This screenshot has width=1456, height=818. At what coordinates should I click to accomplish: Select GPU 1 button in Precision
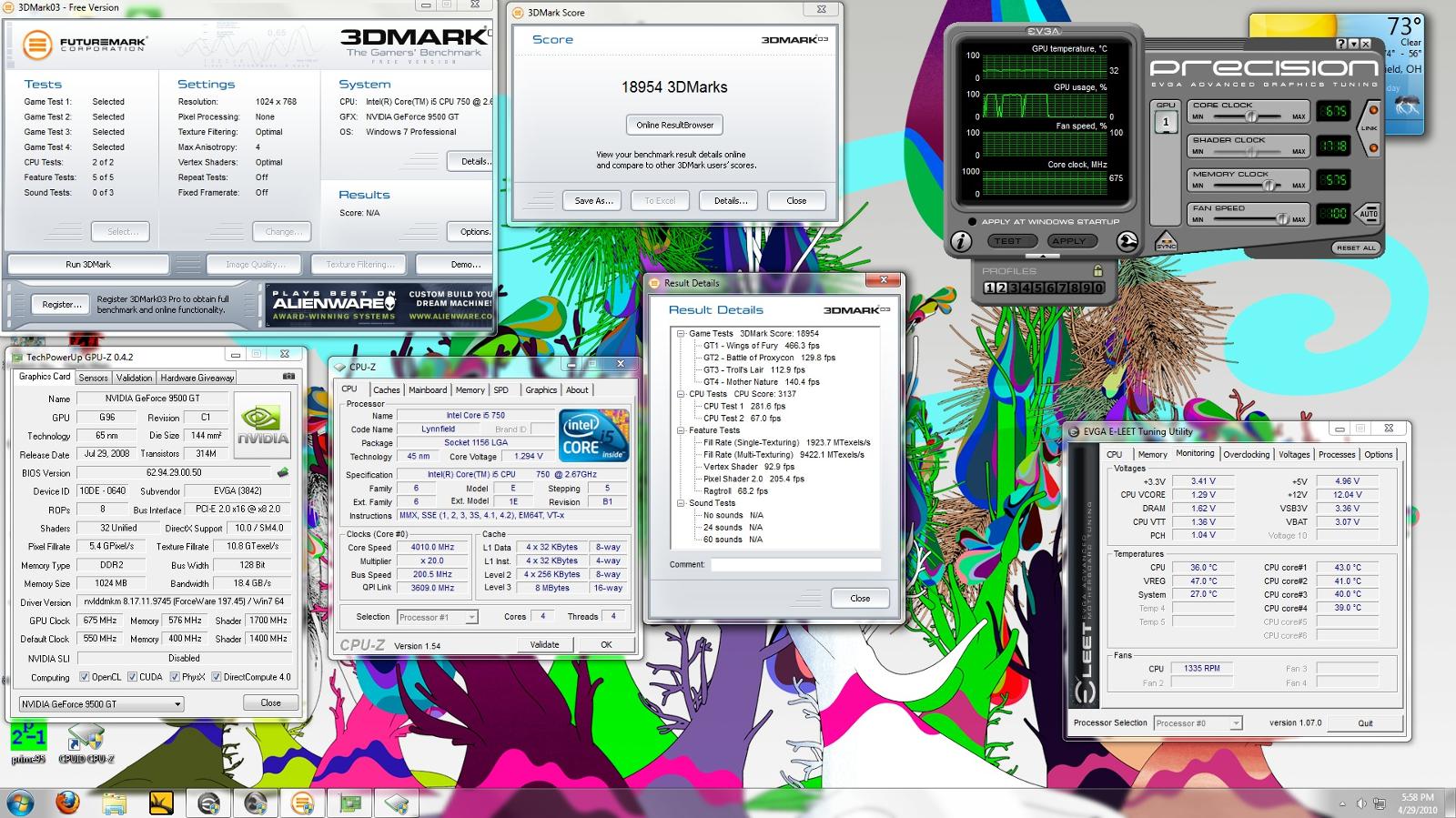point(1166,122)
